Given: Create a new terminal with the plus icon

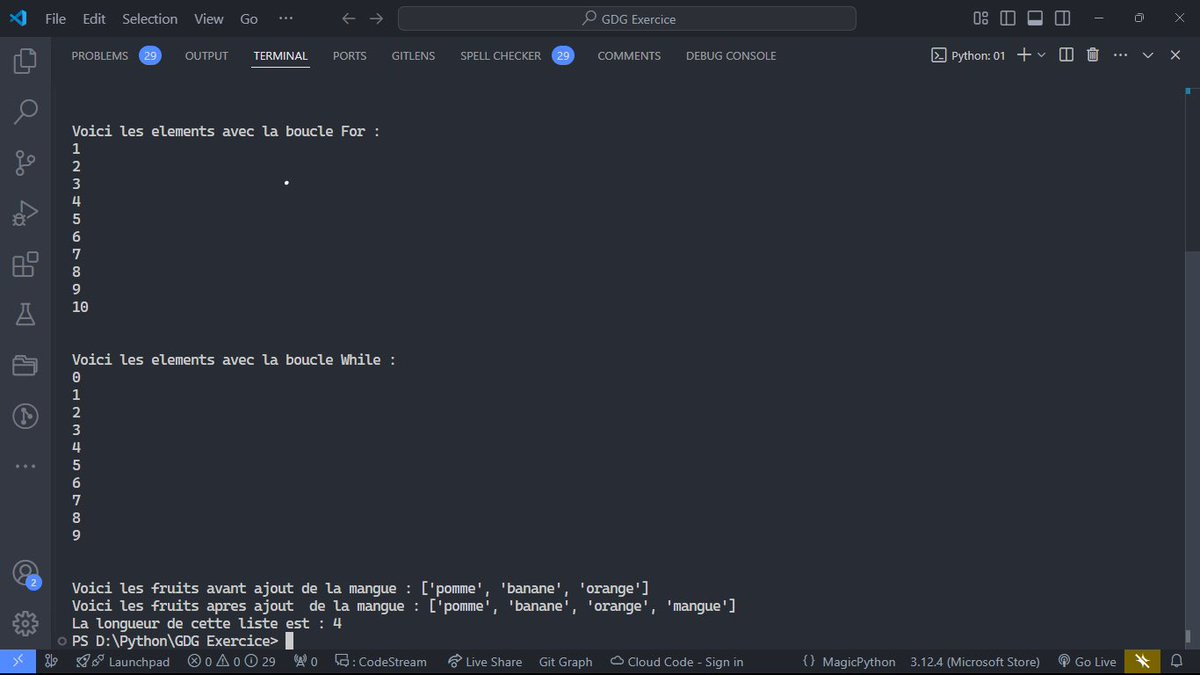Looking at the screenshot, I should coord(1023,55).
